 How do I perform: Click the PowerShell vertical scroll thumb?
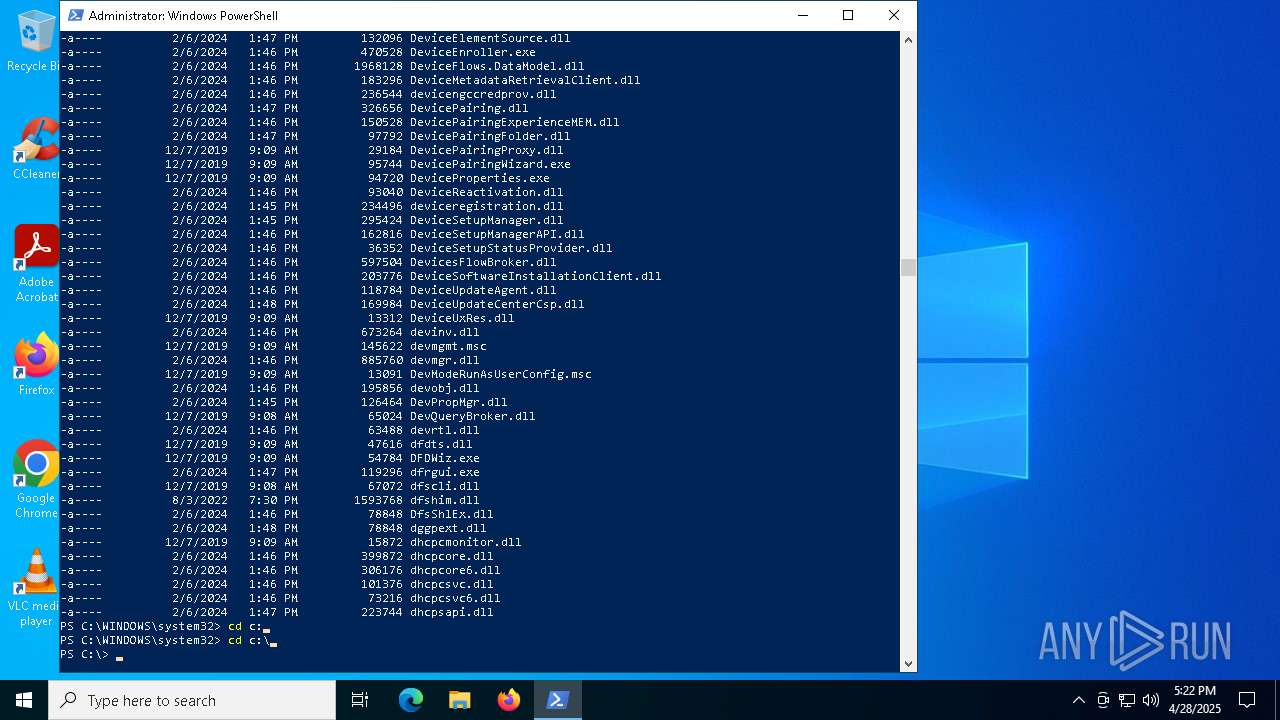click(908, 267)
